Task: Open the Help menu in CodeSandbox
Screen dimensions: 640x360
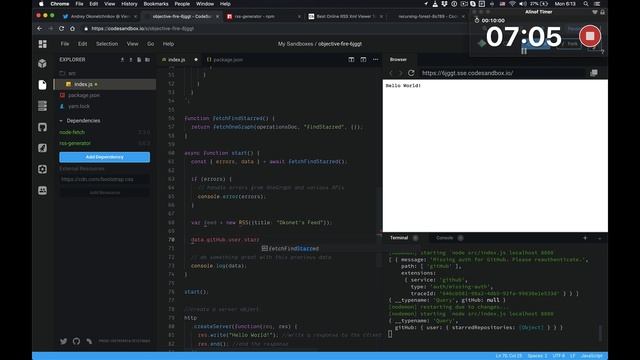Action: (x=168, y=44)
